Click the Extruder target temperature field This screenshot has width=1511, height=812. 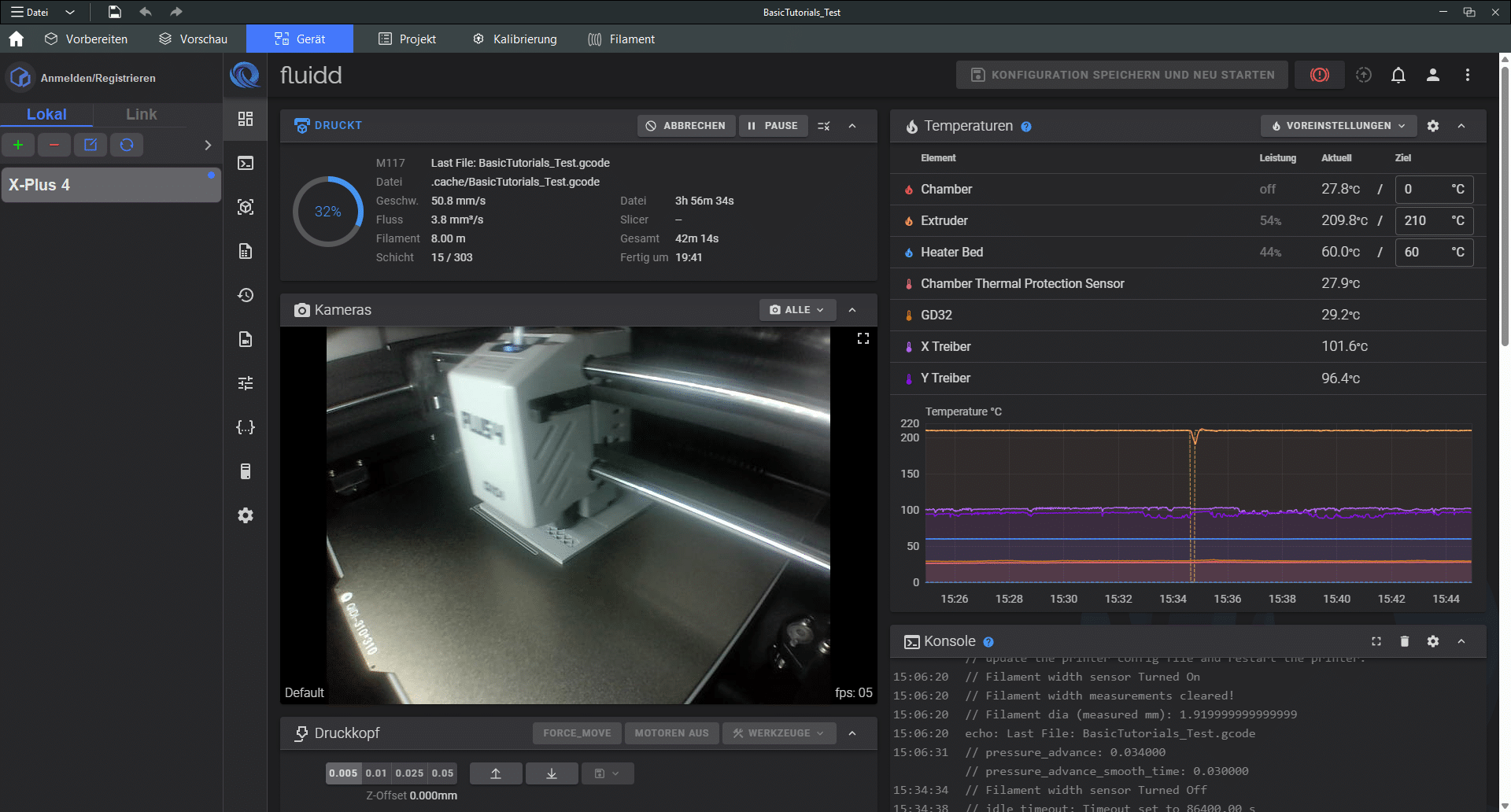coord(1423,221)
